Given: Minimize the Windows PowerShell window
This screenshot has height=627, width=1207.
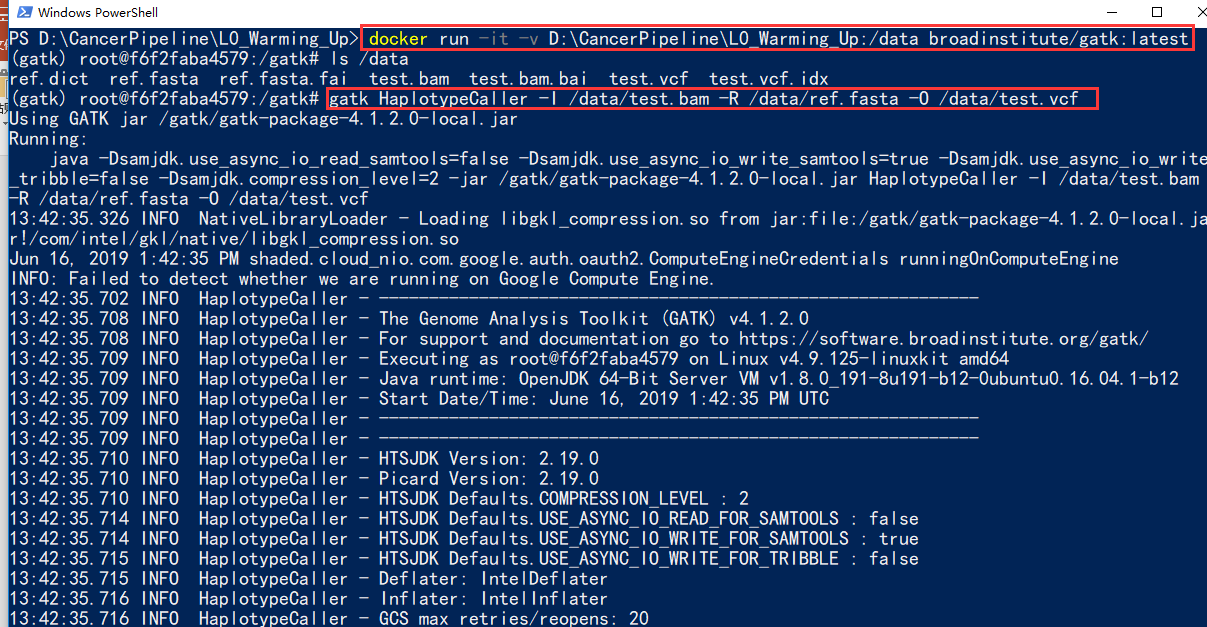Looking at the screenshot, I should pyautogui.click(x=1111, y=12).
